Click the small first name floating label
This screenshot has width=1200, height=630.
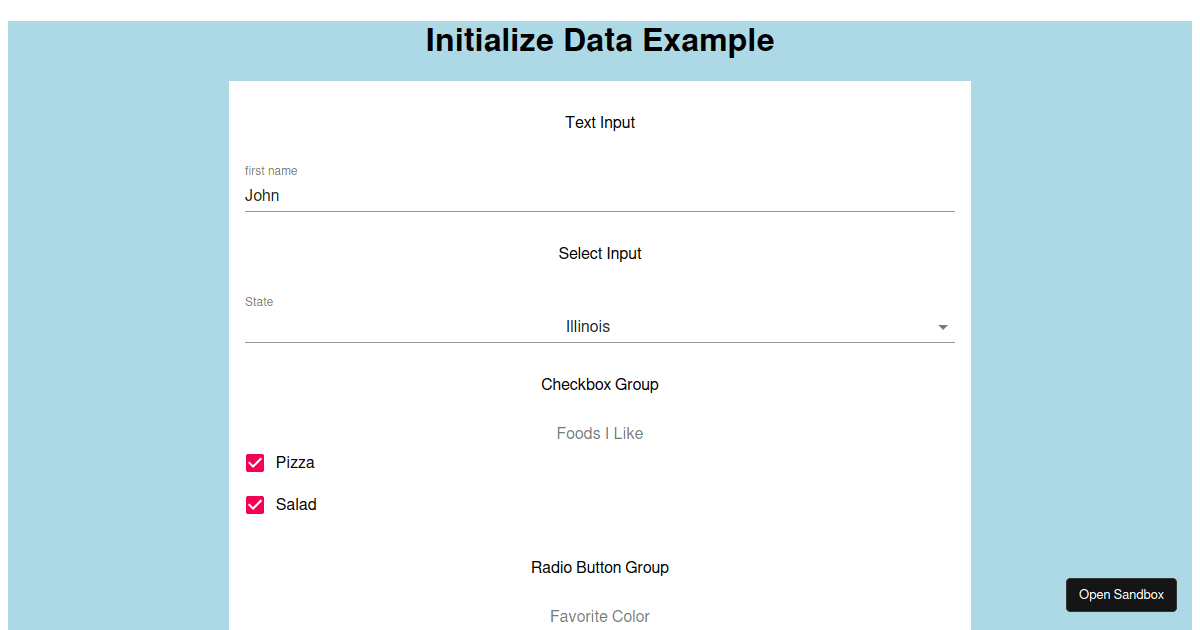(x=271, y=171)
